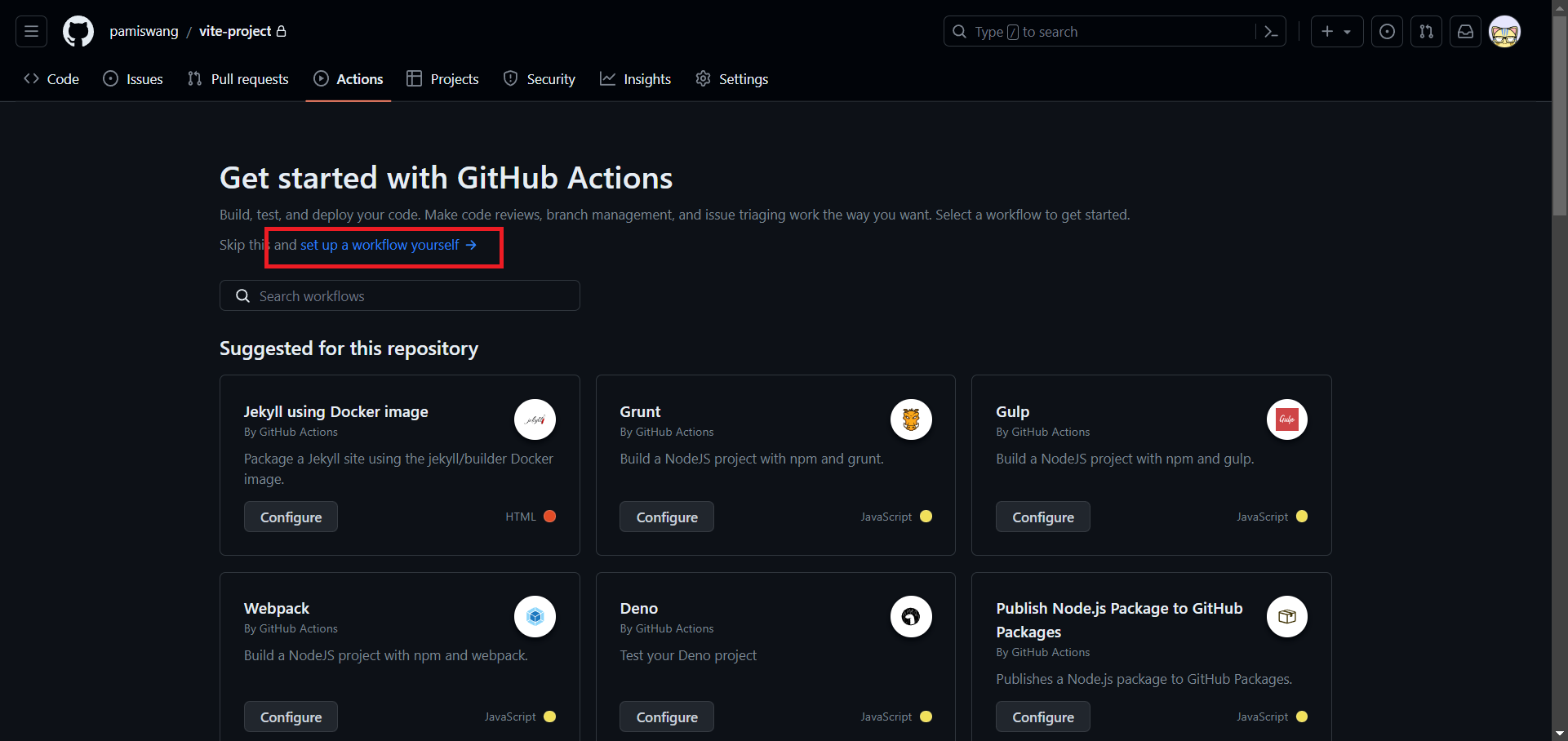This screenshot has width=1568, height=741.
Task: Click the Grunt logo icon
Action: coord(911,419)
